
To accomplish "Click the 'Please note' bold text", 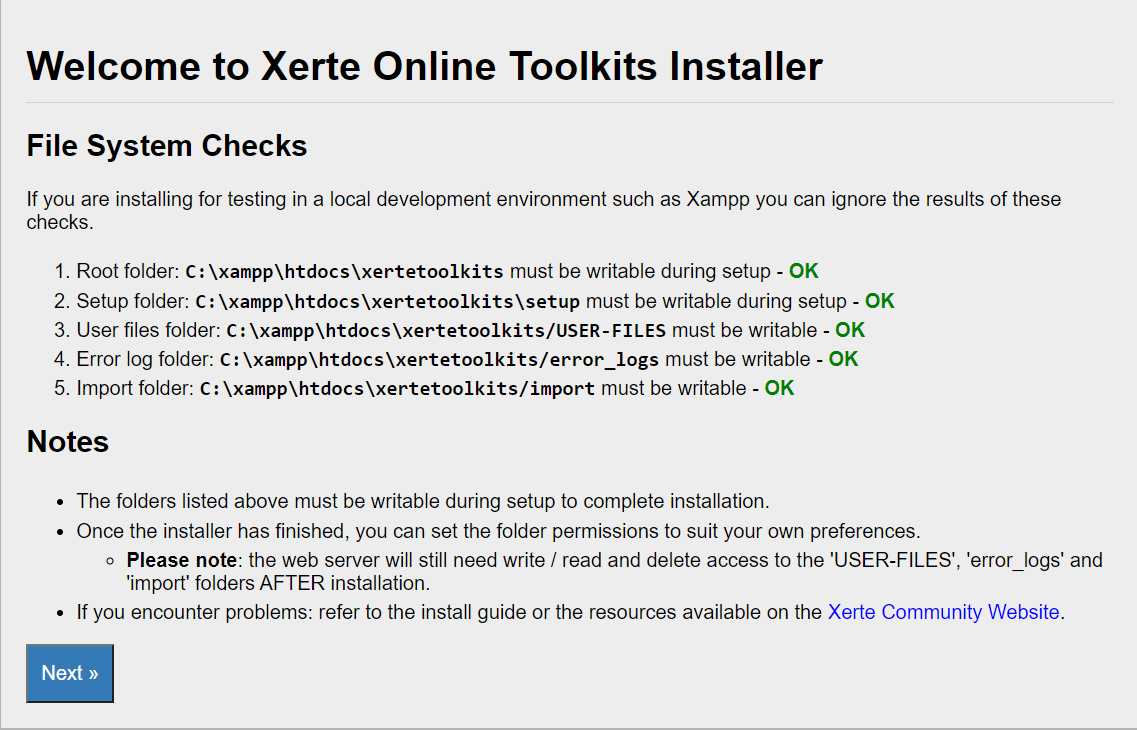I will [181, 560].
